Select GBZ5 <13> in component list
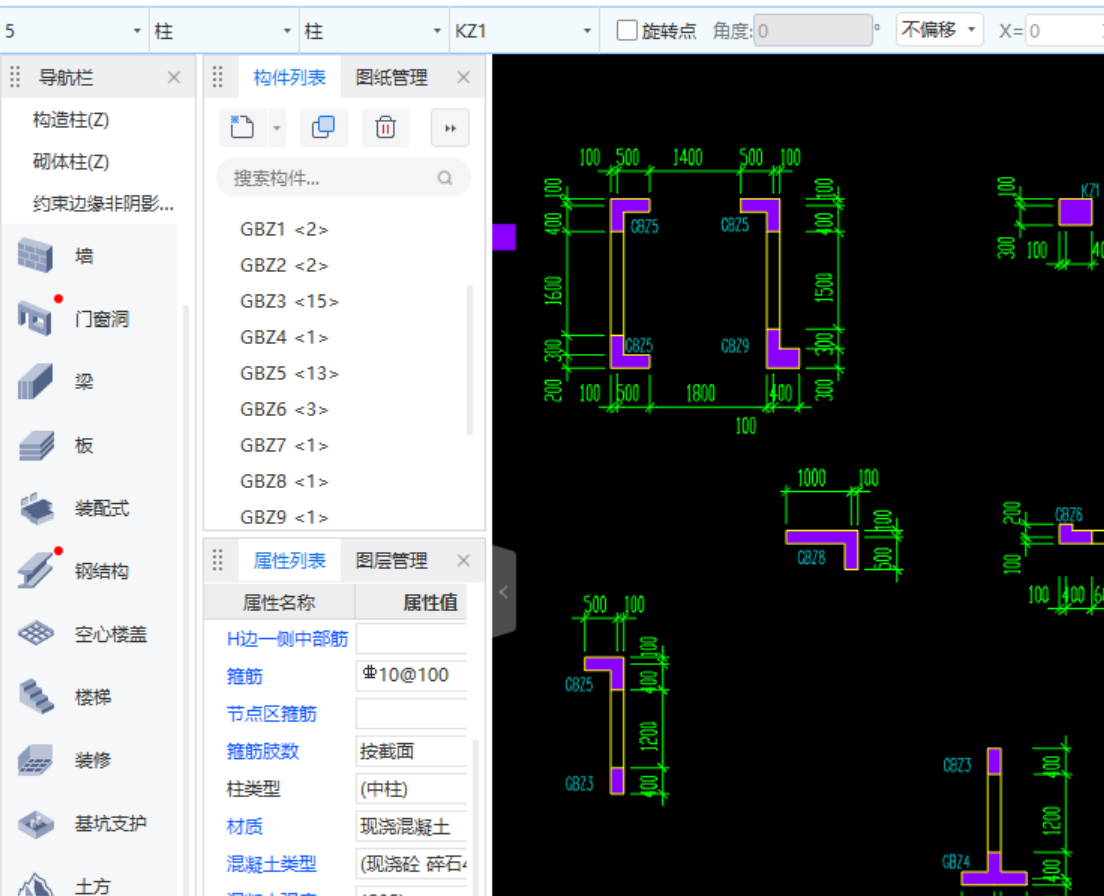The height and width of the screenshot is (896, 1104). coord(289,373)
